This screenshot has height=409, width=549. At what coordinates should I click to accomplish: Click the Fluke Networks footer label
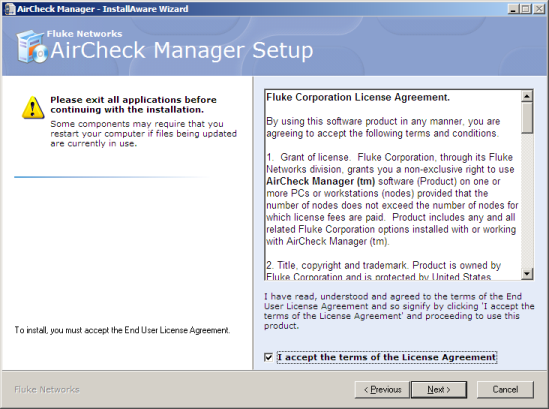[x=47, y=389]
